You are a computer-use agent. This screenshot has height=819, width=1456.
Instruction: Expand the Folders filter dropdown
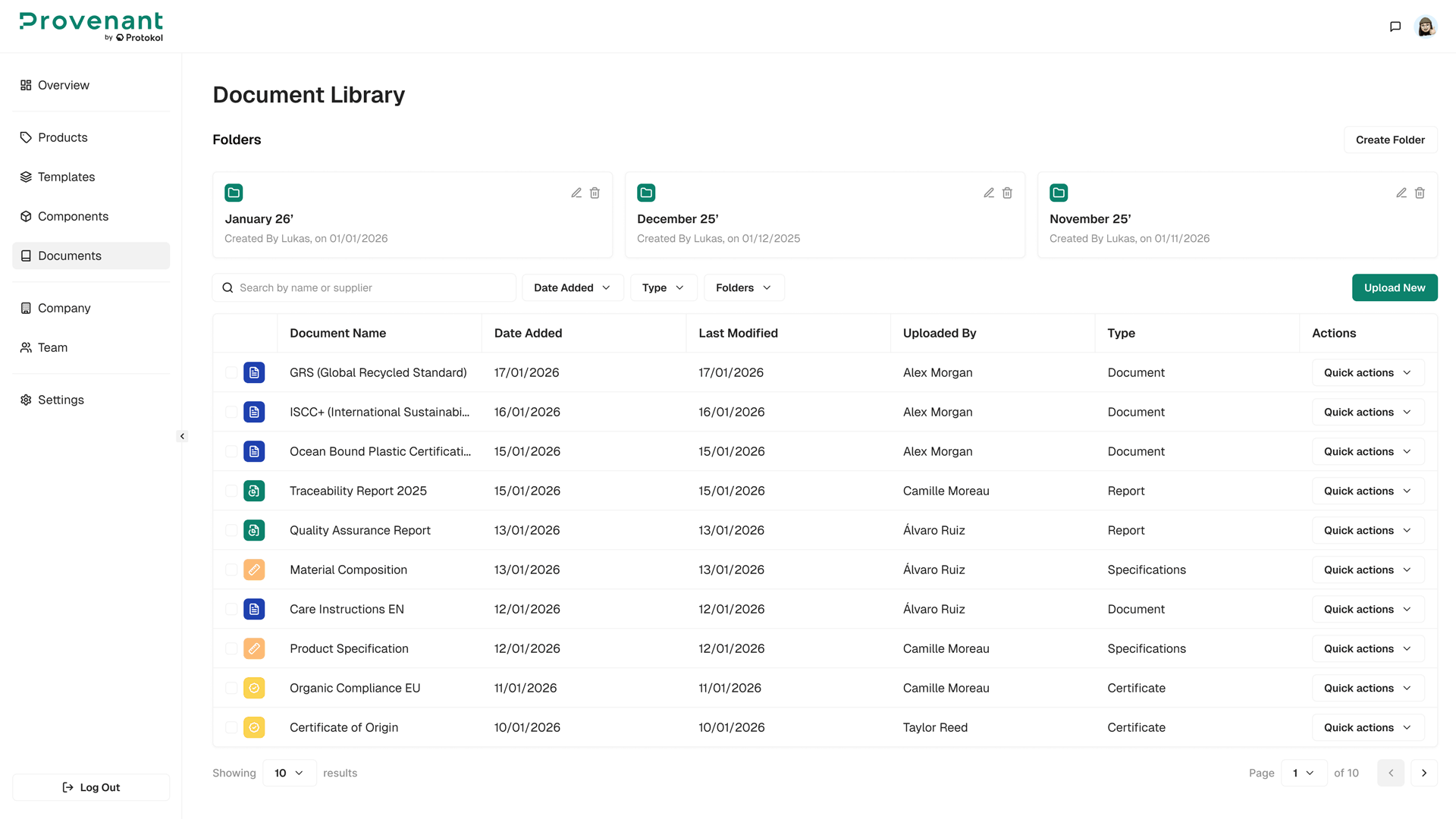click(x=743, y=287)
